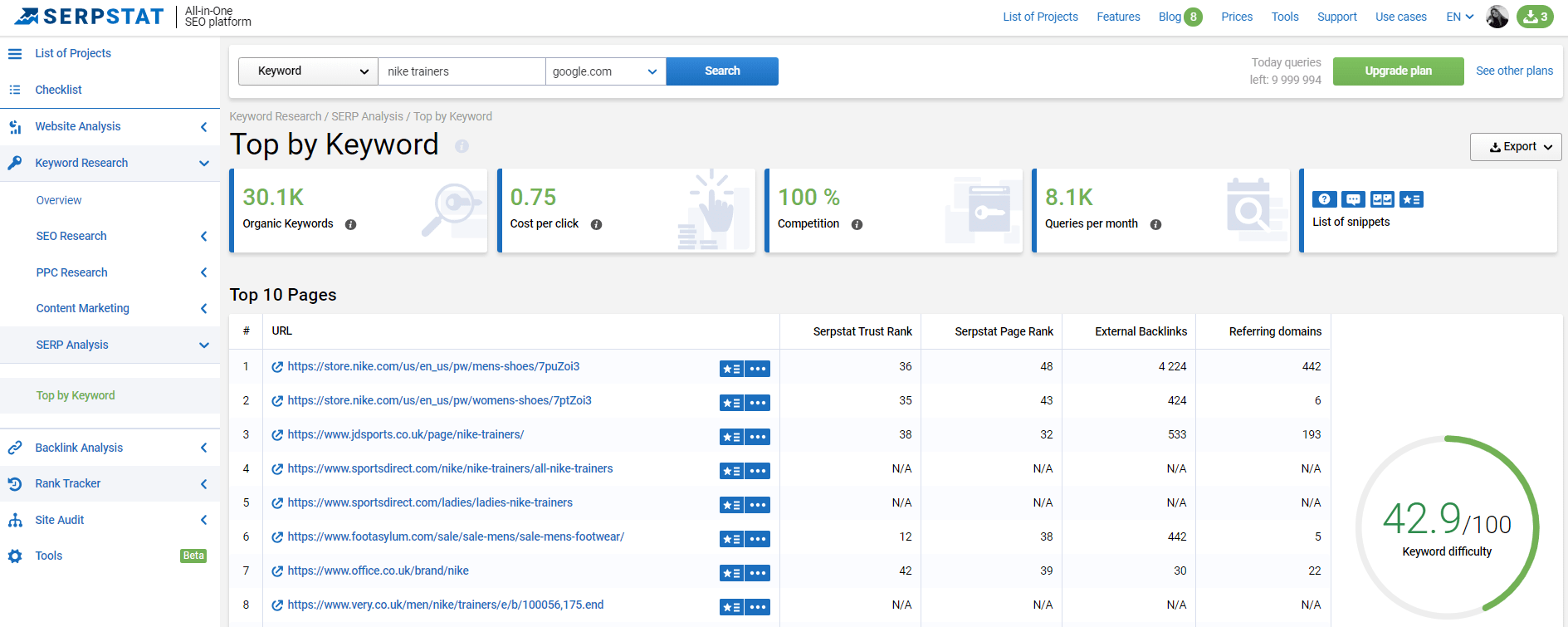Follow the See other plans link

tap(1514, 71)
